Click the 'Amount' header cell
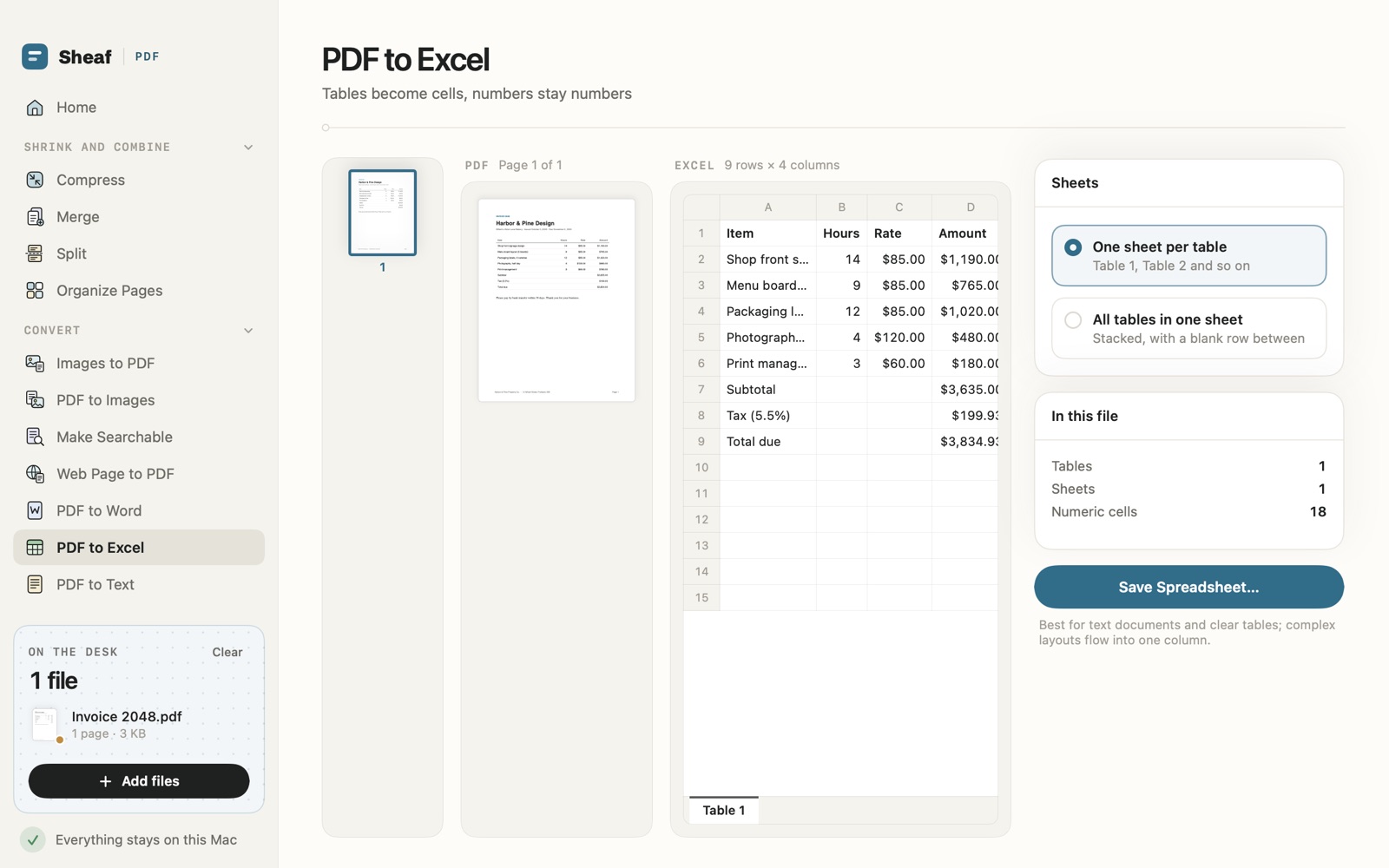This screenshot has height=868, width=1389. coord(965,233)
